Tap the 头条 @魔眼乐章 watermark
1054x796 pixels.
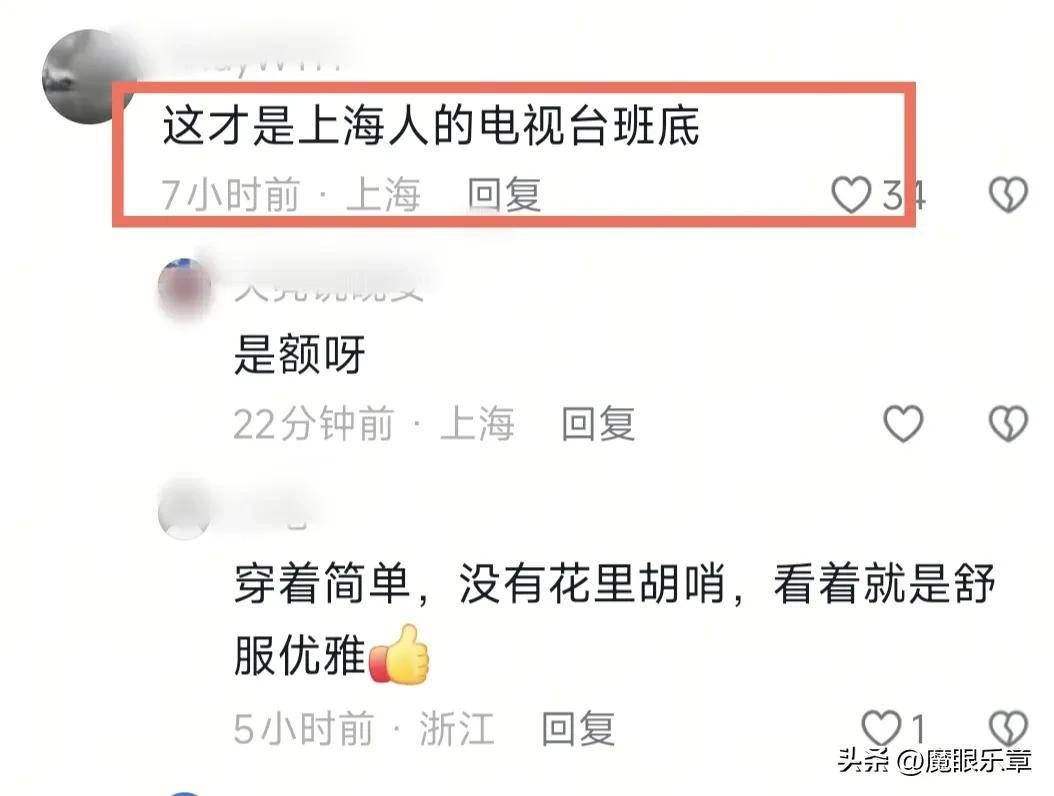[934, 761]
